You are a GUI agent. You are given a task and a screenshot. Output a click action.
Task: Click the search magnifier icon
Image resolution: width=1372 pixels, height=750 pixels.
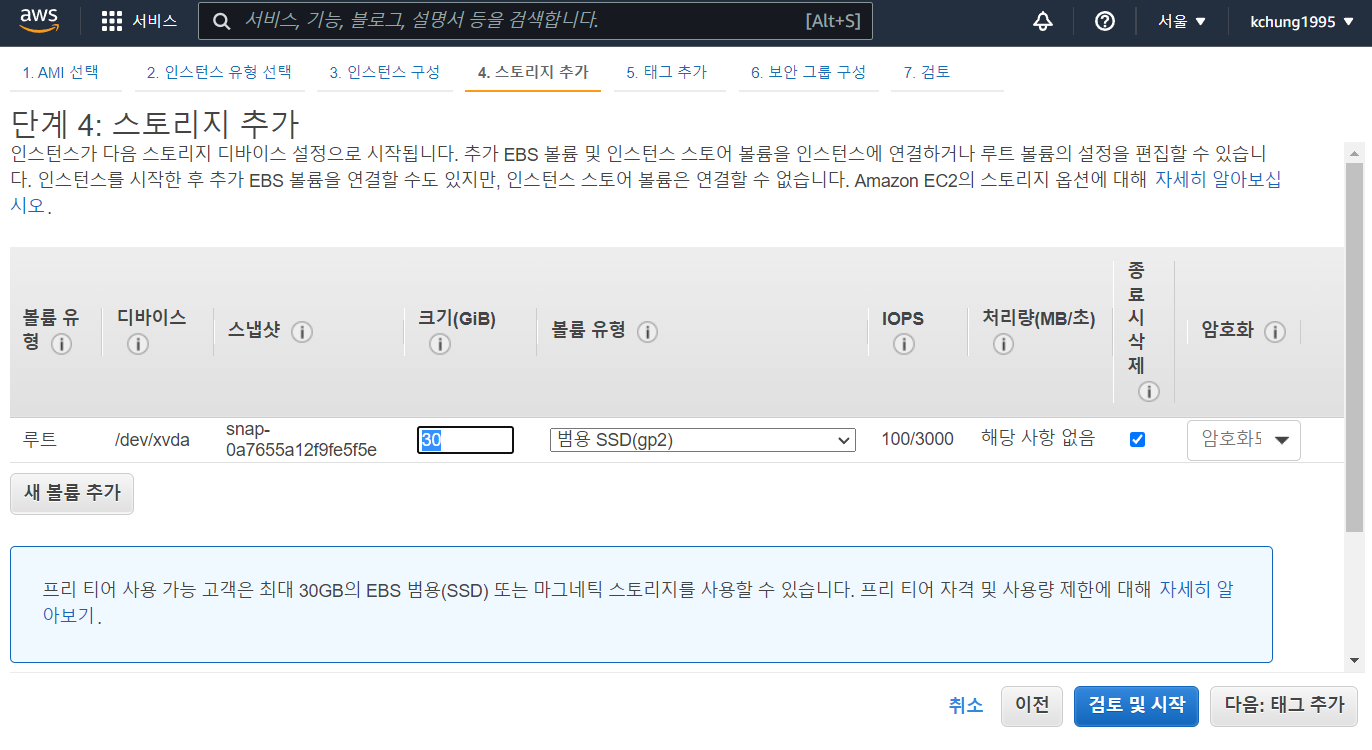(224, 21)
